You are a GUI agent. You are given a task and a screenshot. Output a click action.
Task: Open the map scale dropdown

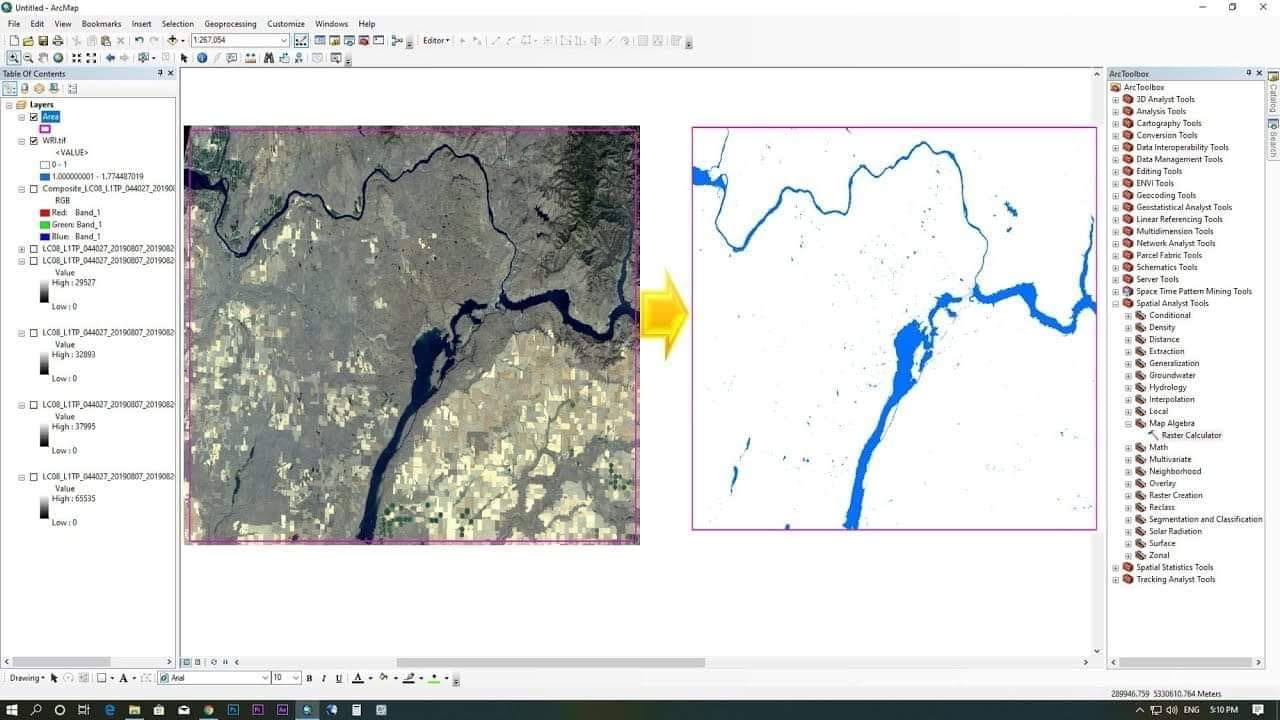coord(284,41)
